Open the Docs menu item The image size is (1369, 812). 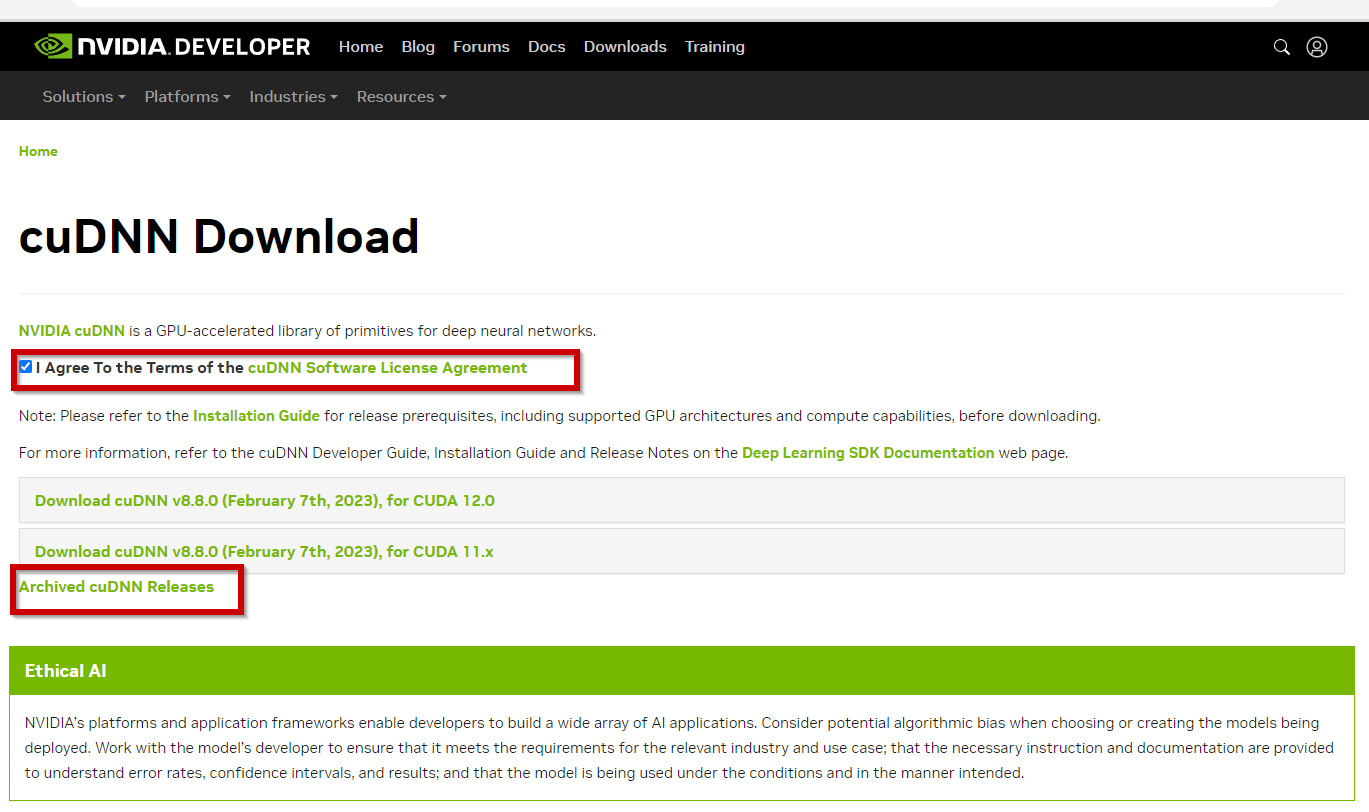[x=547, y=47]
